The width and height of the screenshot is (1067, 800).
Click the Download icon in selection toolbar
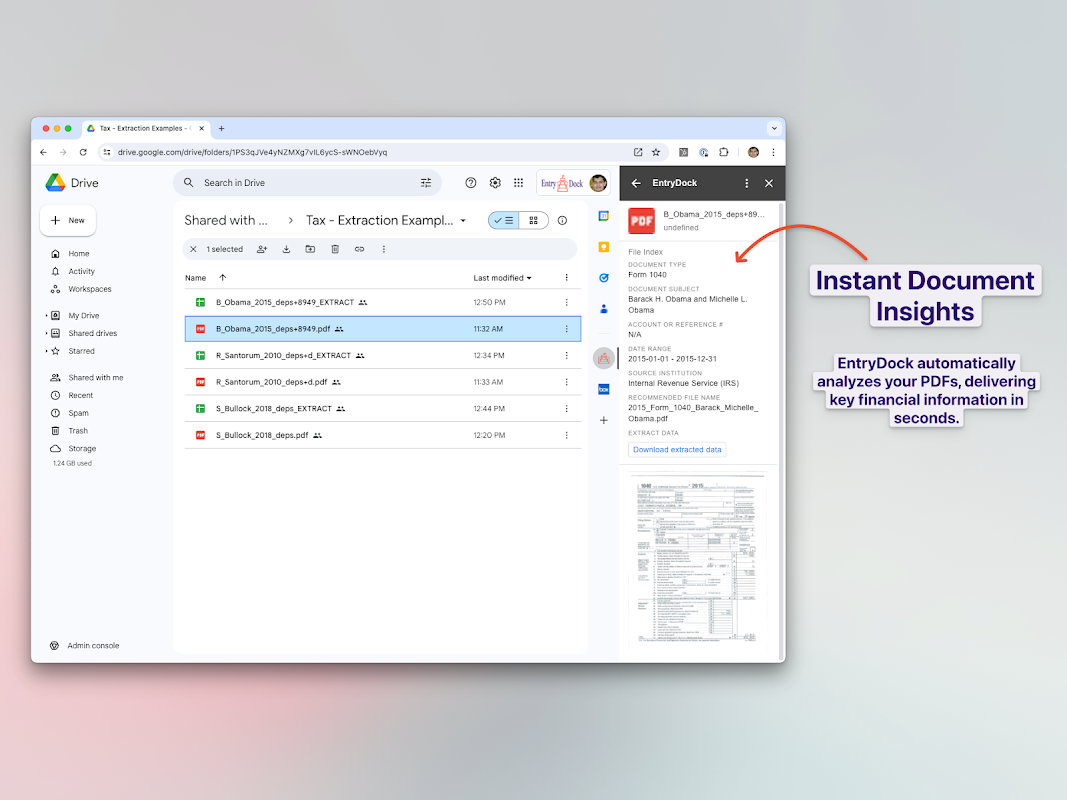pyautogui.click(x=286, y=249)
